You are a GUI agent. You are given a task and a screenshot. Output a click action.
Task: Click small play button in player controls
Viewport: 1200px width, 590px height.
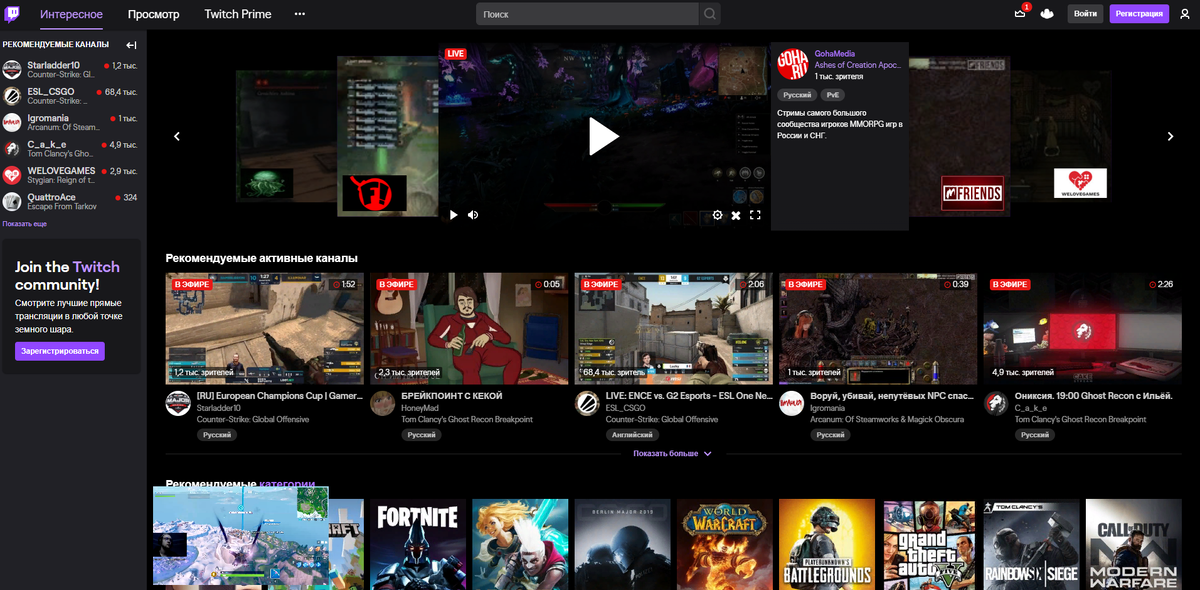coord(453,214)
